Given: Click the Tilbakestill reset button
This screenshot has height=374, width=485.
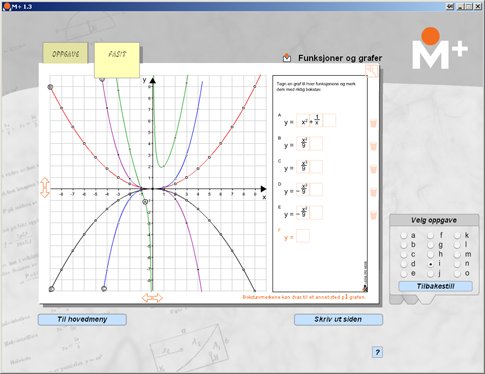Looking at the screenshot, I should click(435, 286).
